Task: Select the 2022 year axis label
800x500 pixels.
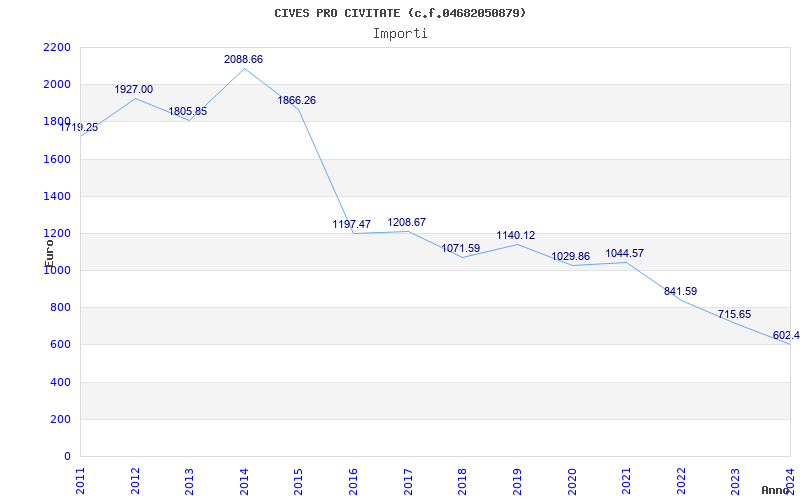Action: click(682, 479)
